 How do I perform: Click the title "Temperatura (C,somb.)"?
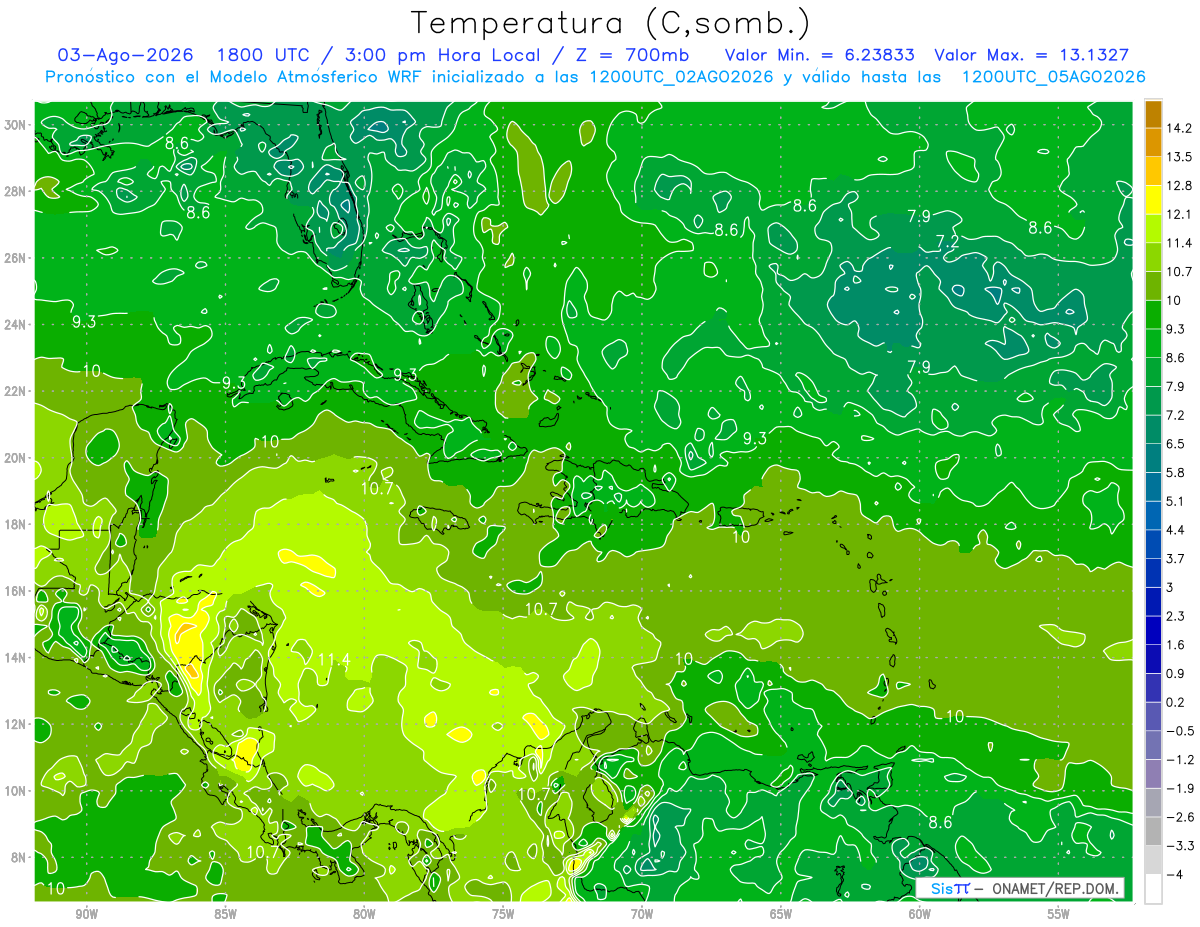(x=611, y=23)
